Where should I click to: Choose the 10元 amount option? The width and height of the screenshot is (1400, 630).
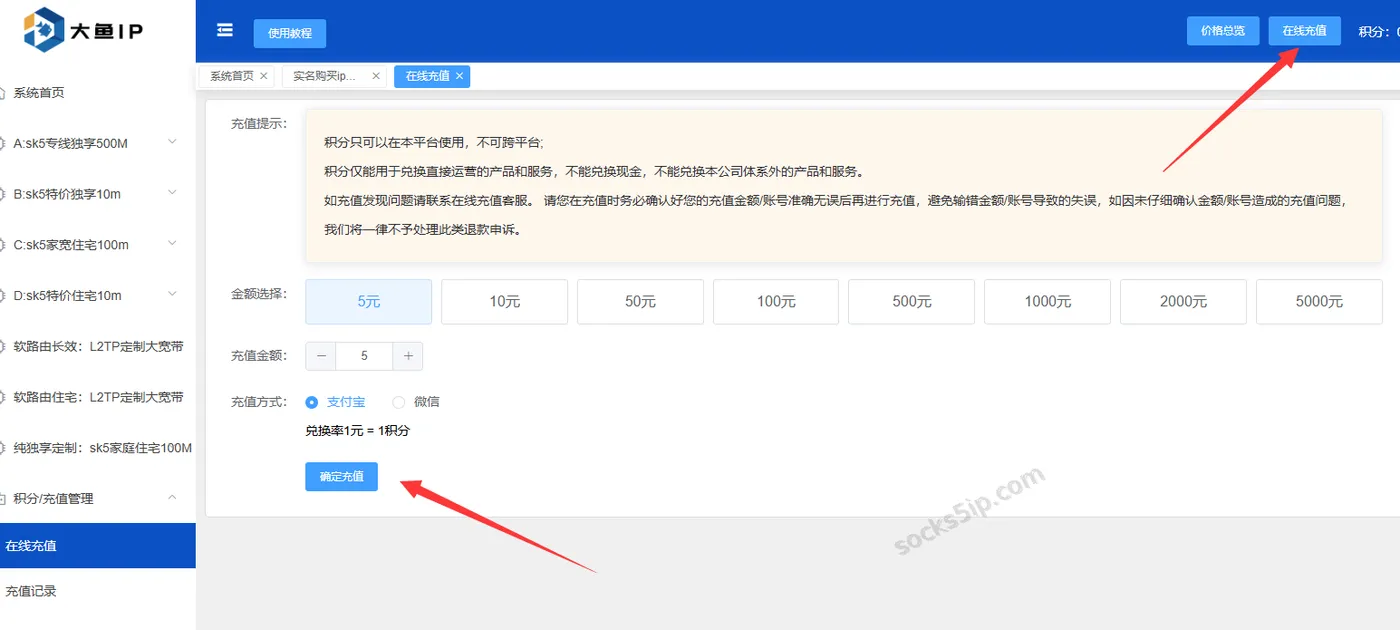(x=504, y=301)
